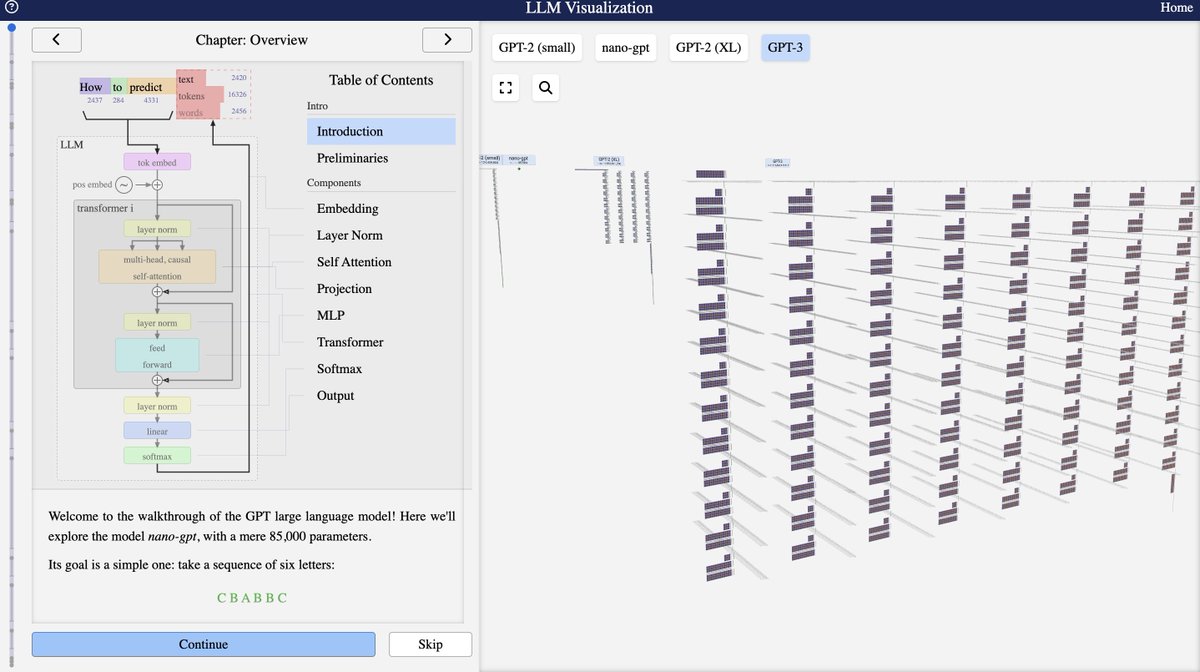Screen dimensions: 1200x672
Task: Click the Skip button
Action: click(430, 644)
